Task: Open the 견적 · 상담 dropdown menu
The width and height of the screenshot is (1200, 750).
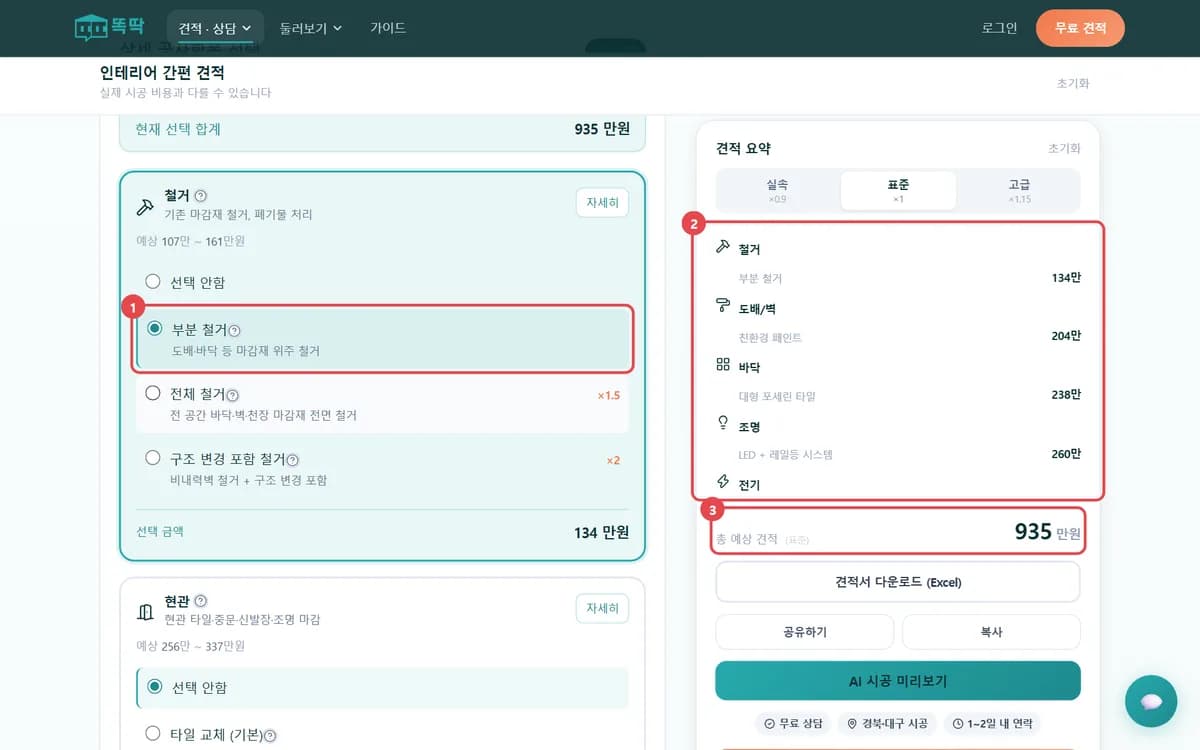Action: click(215, 28)
